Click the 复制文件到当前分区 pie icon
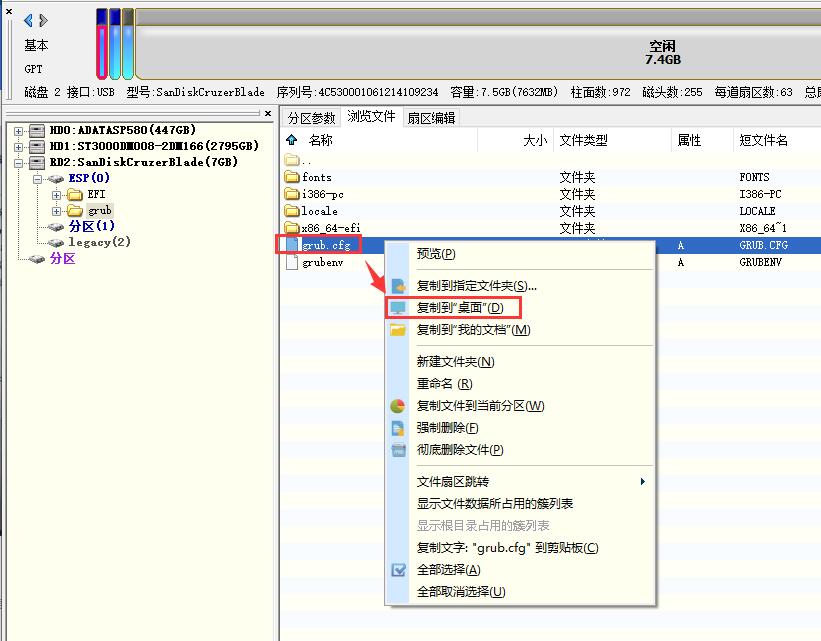821x641 pixels. pos(398,406)
